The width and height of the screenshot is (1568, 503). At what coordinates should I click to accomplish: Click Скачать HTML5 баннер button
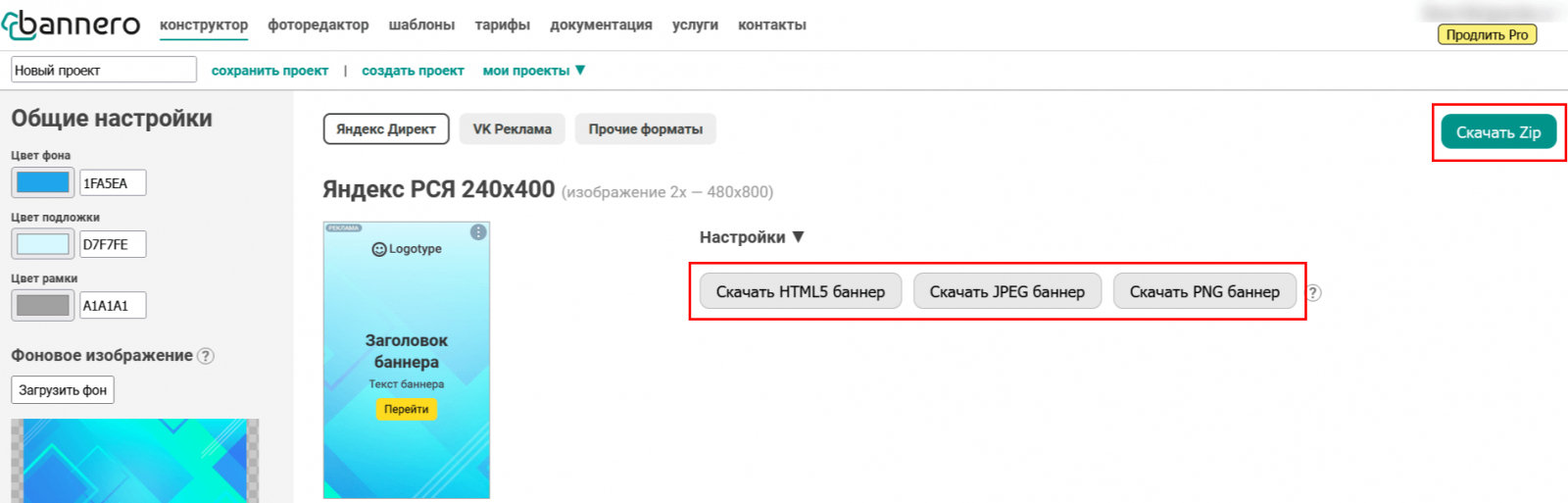801,291
